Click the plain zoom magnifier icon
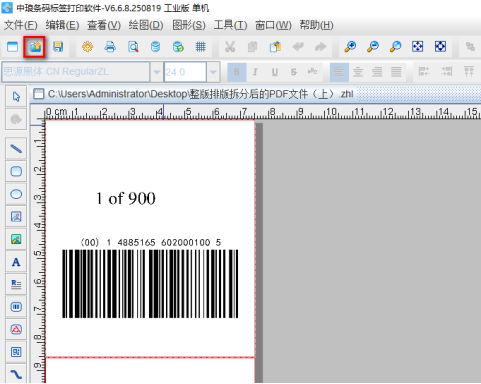Image resolution: width=481 pixels, height=384 pixels. coord(395,47)
